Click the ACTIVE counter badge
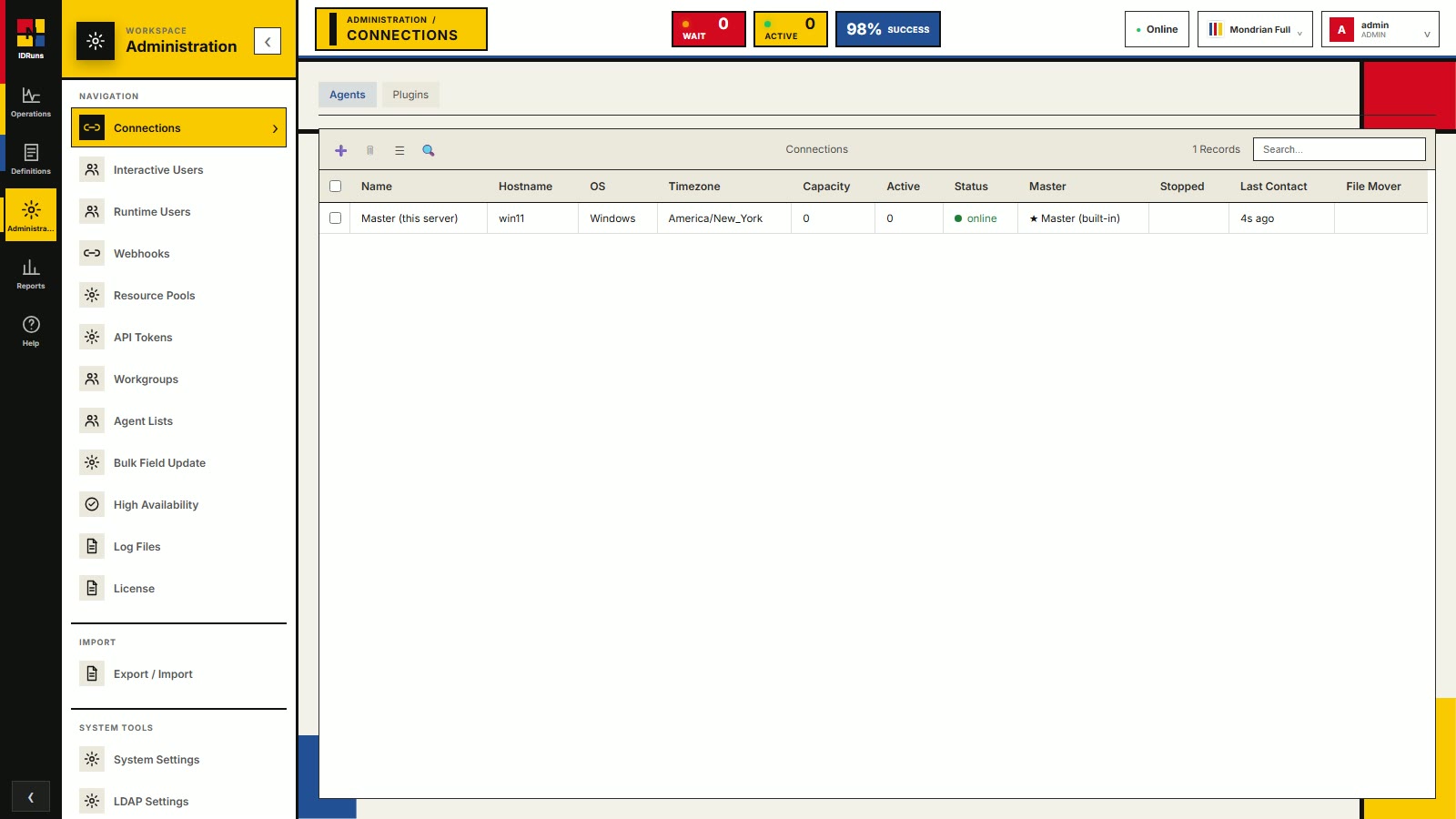 pyautogui.click(x=791, y=29)
